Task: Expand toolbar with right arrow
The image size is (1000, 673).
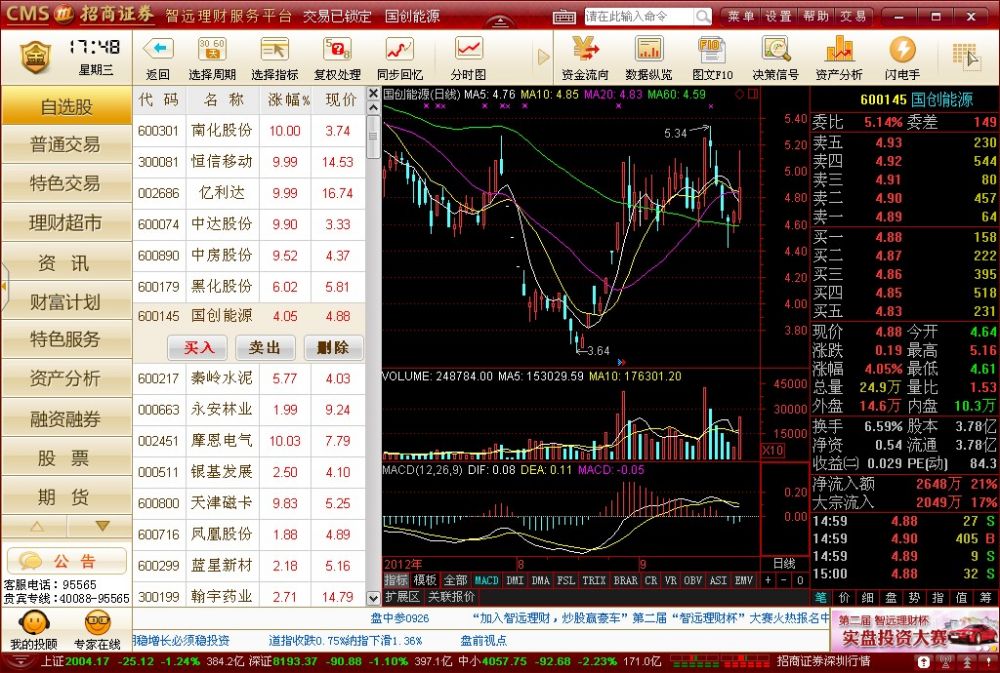Action: pyautogui.click(x=543, y=57)
